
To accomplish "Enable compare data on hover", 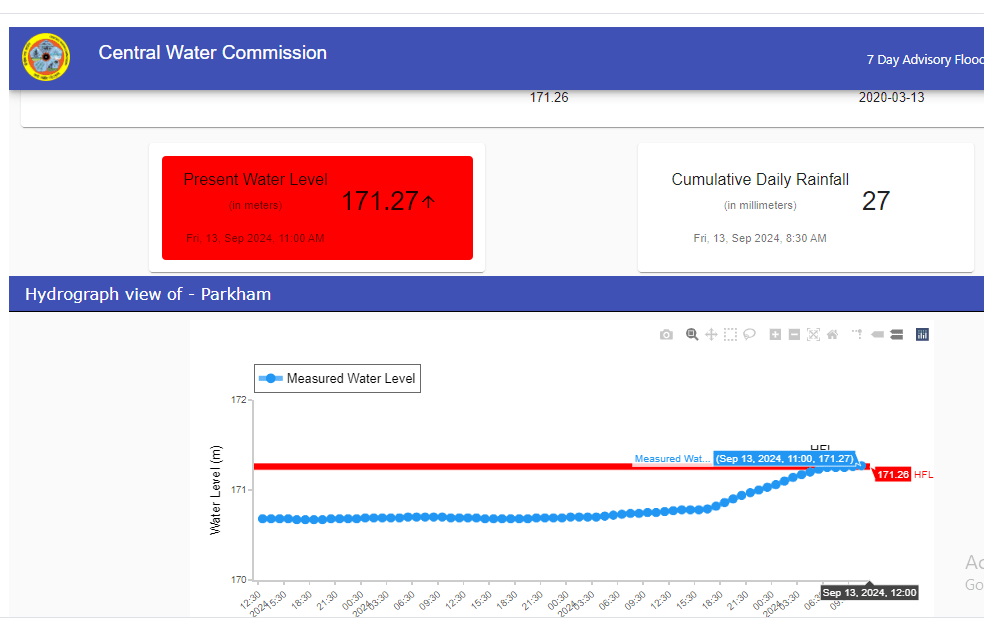I will click(896, 335).
